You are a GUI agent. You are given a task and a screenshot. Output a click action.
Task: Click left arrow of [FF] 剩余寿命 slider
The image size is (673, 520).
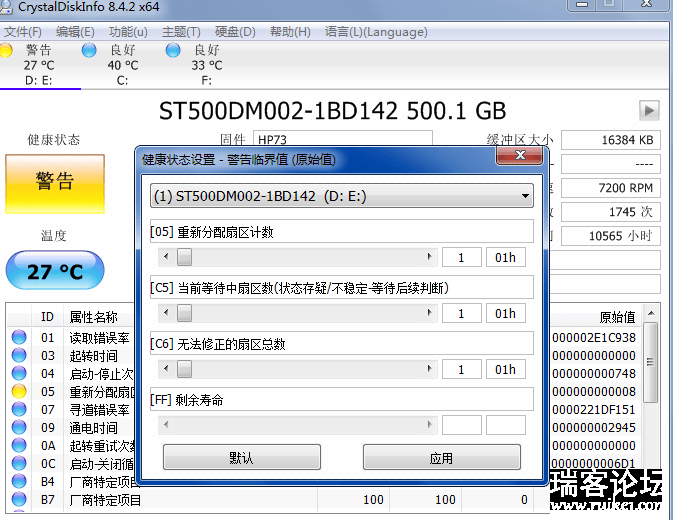pyautogui.click(x=166, y=425)
